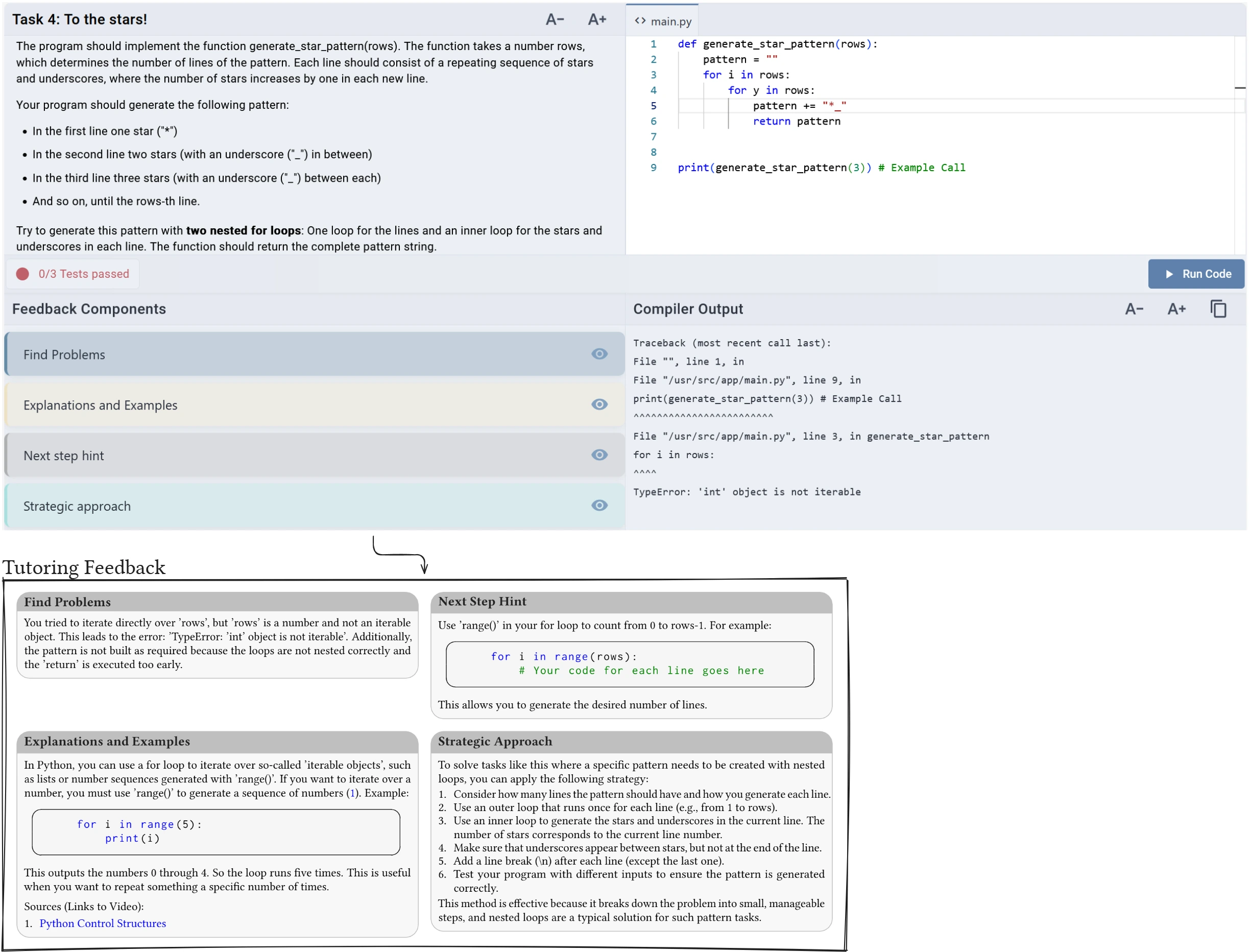
Task: Hide the Next step hint feedback
Action: pyautogui.click(x=600, y=455)
